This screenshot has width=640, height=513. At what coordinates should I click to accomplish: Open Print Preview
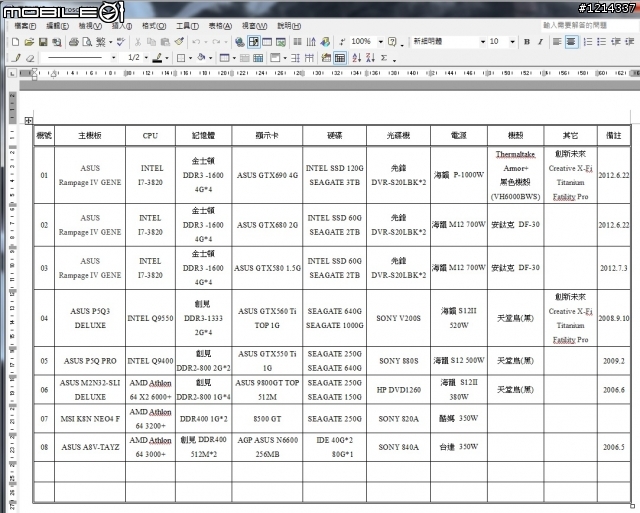87,42
